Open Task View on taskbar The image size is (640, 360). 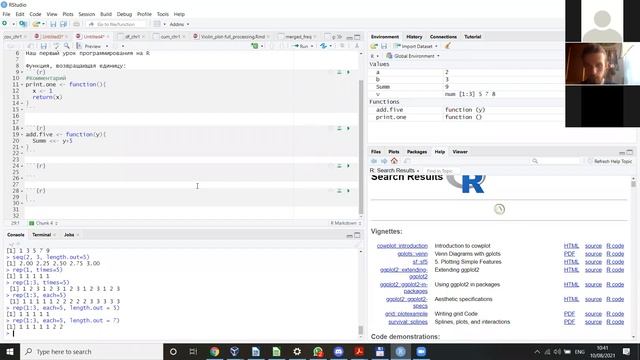pos(193,351)
